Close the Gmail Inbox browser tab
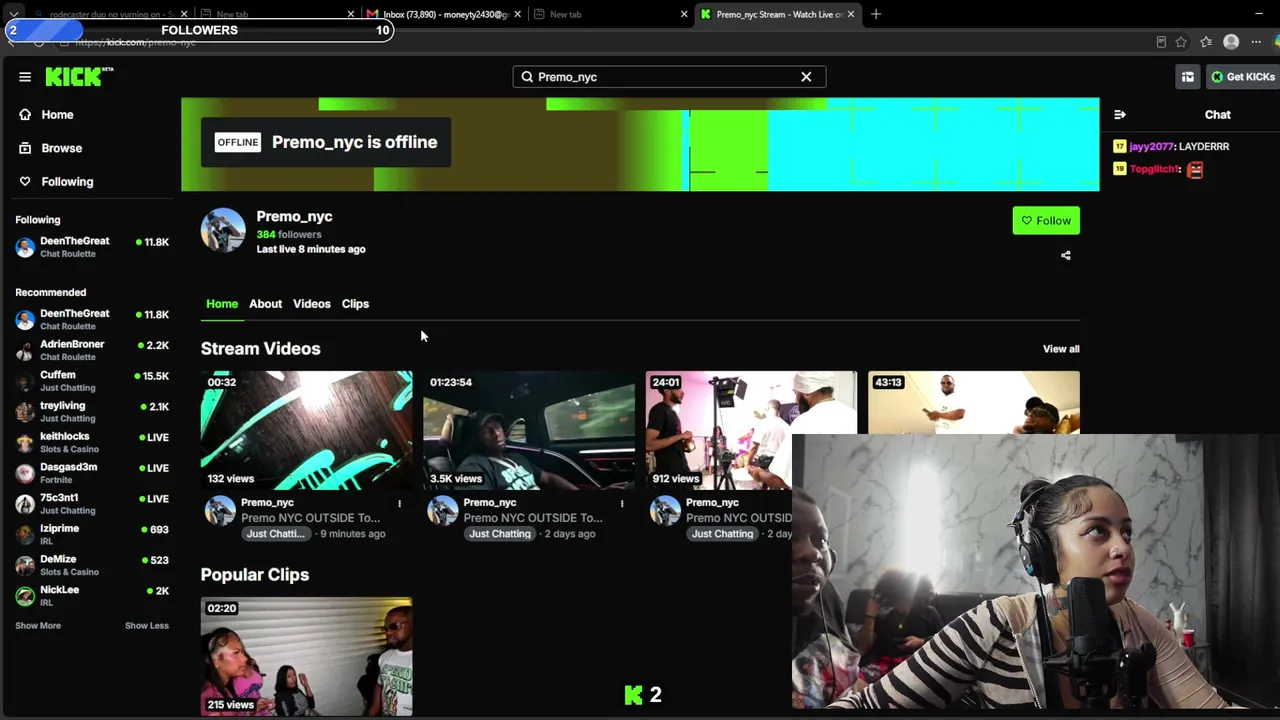 [x=517, y=14]
